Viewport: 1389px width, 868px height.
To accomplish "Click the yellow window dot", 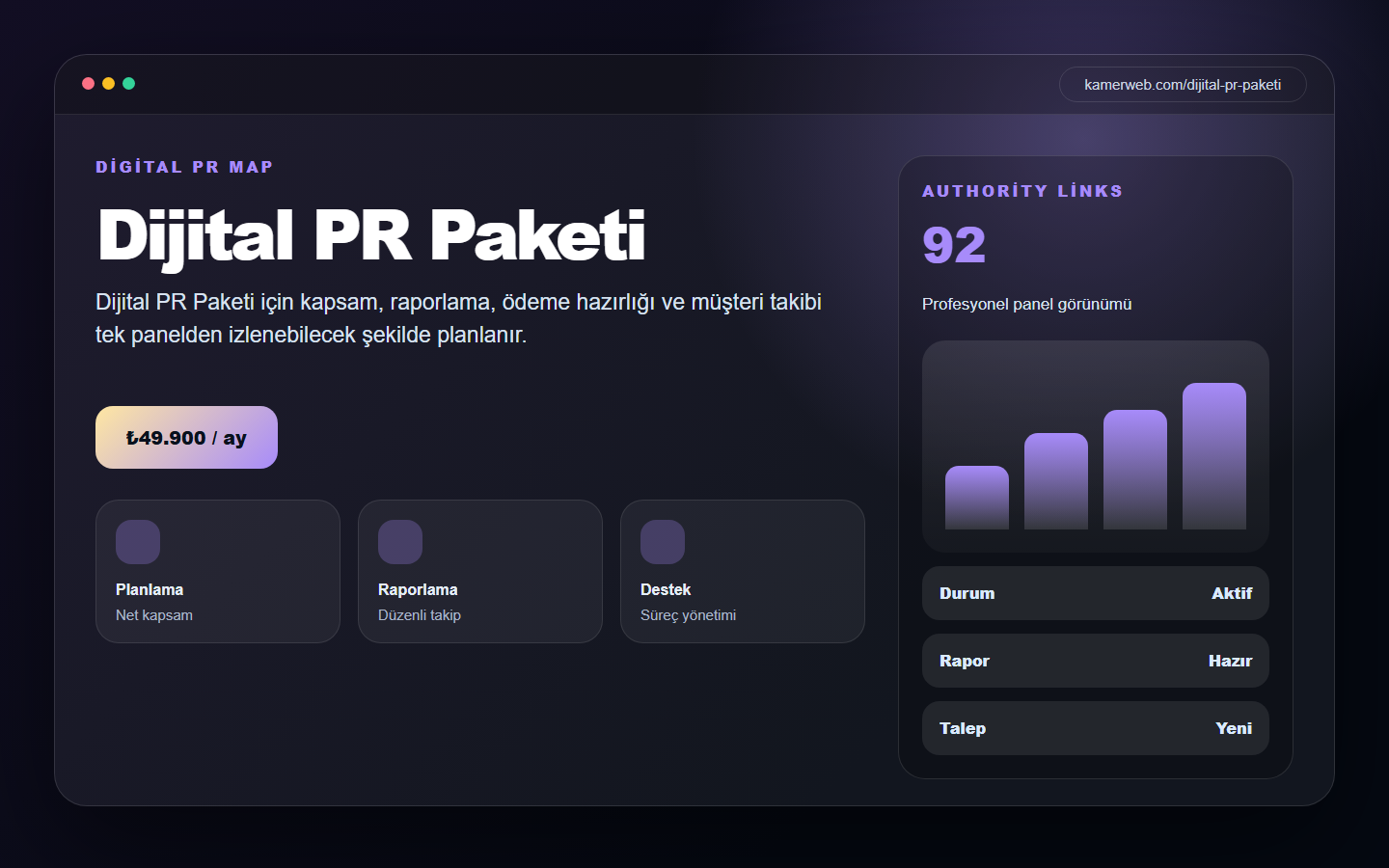I will (108, 84).
